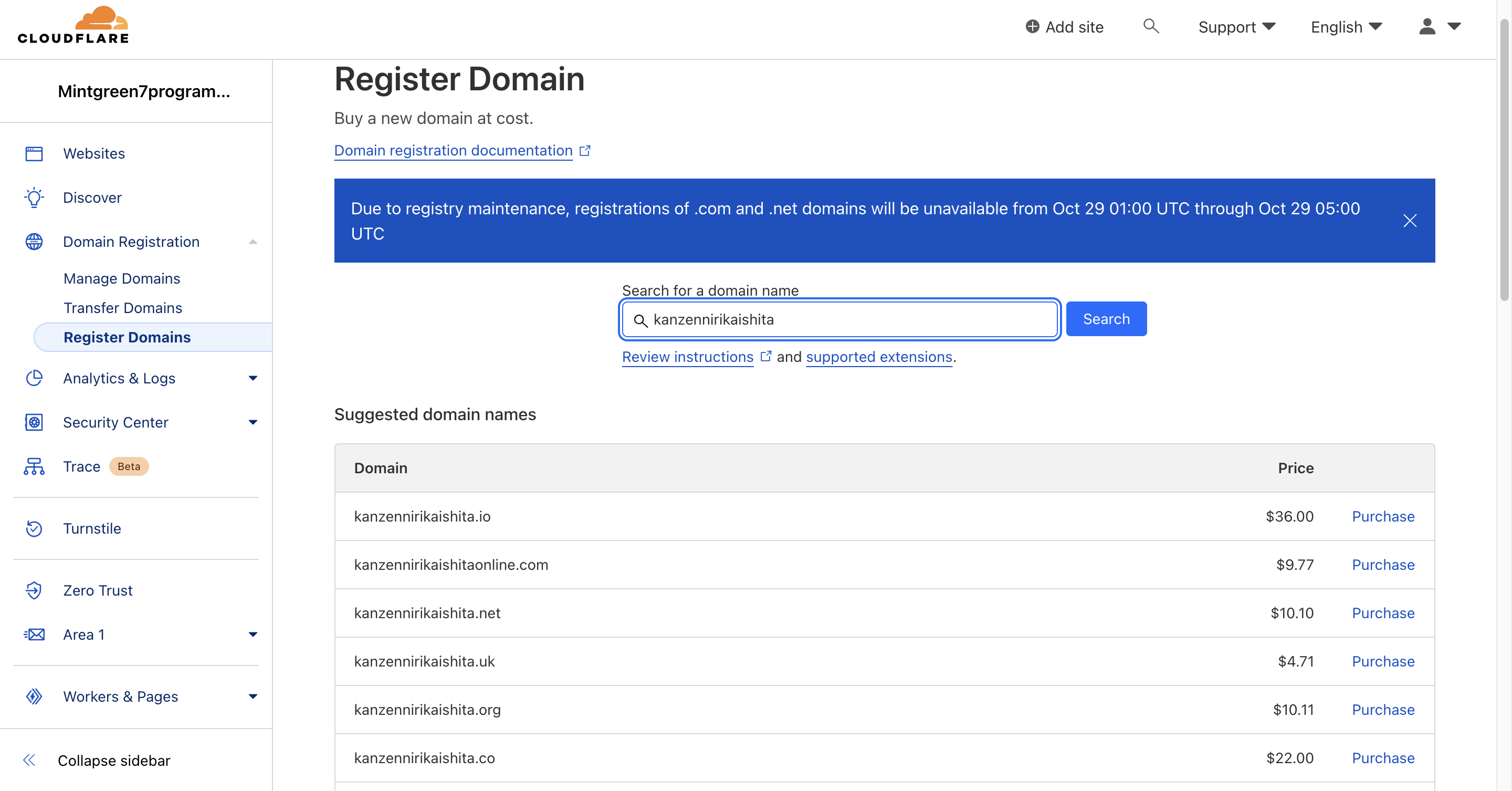Image resolution: width=1512 pixels, height=791 pixels.
Task: Open the English language dropdown
Action: (x=1346, y=27)
